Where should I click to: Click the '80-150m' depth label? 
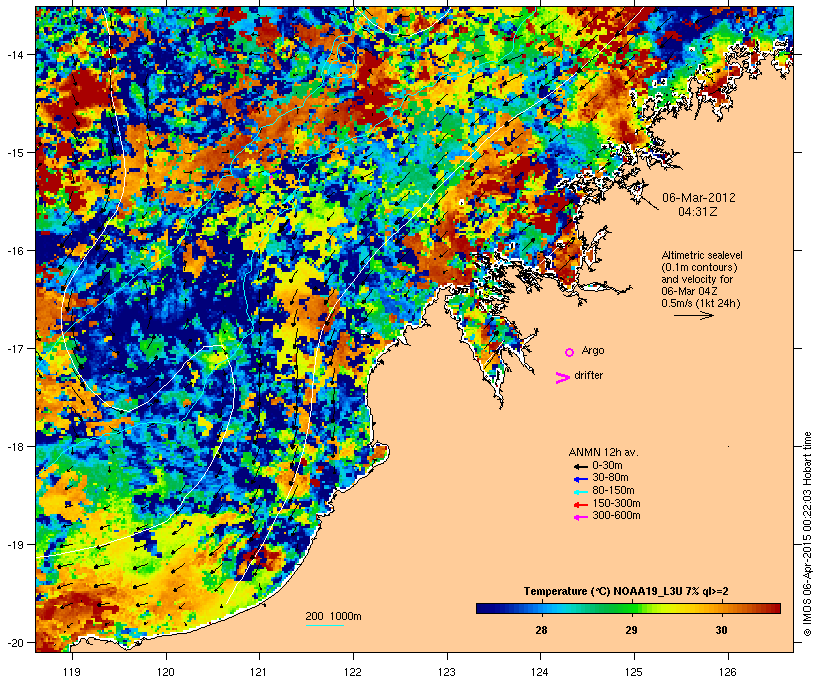pos(613,491)
